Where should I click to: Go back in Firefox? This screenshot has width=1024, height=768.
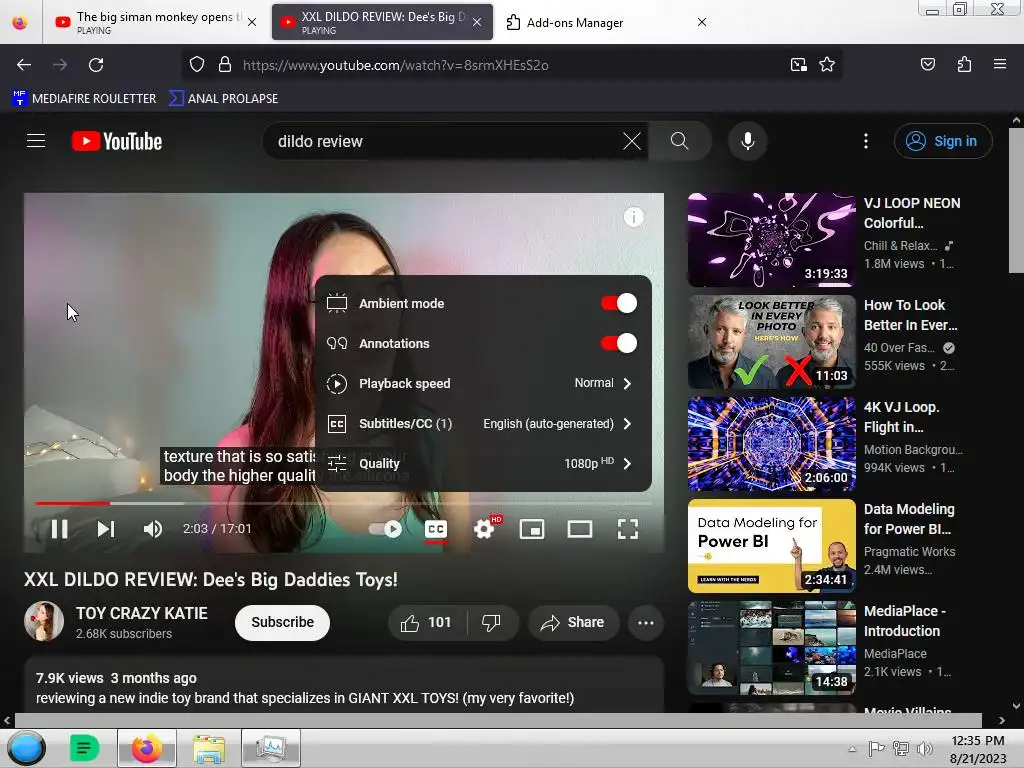click(24, 65)
